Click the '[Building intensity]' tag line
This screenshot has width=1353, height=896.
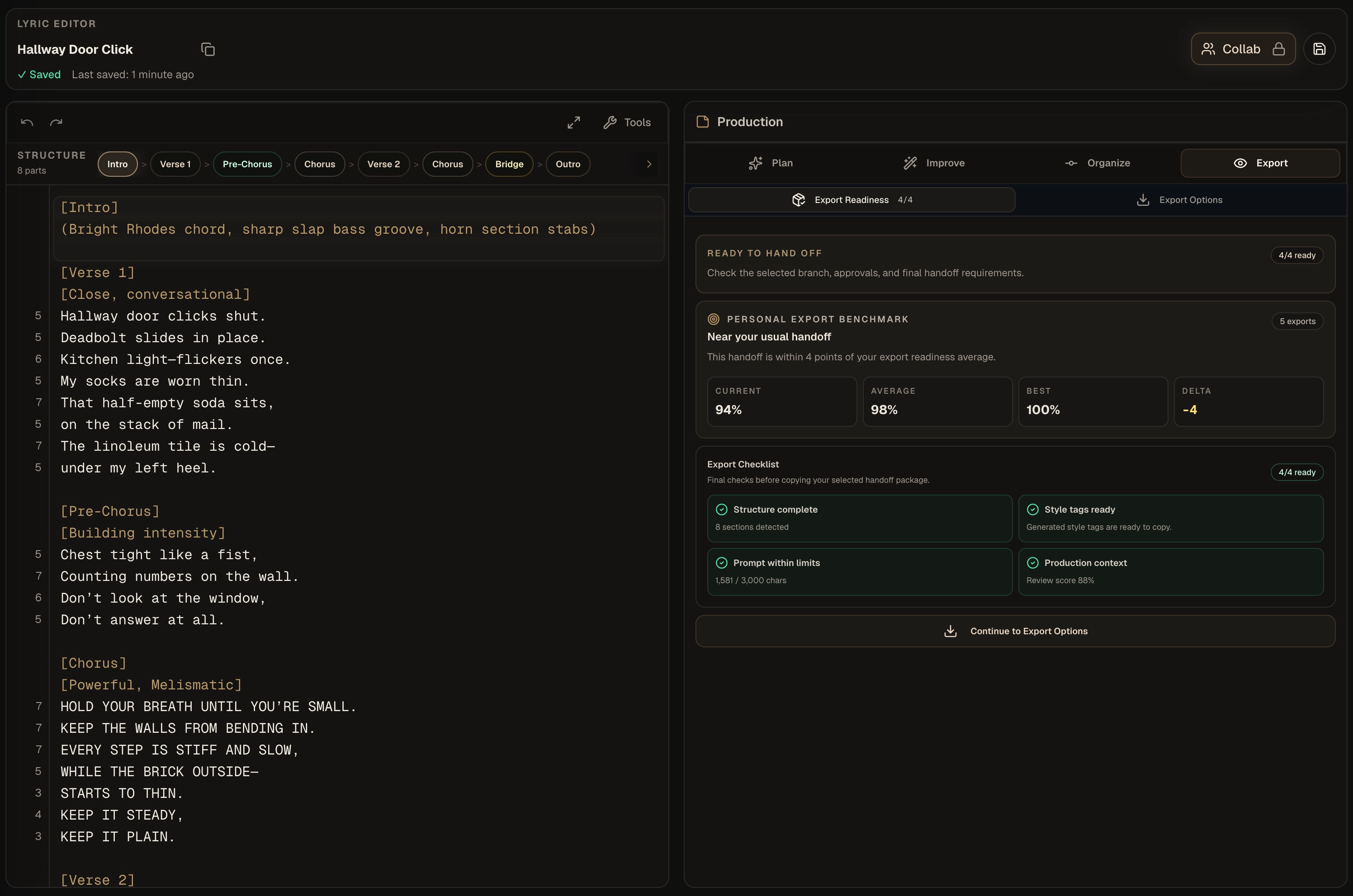point(143,533)
